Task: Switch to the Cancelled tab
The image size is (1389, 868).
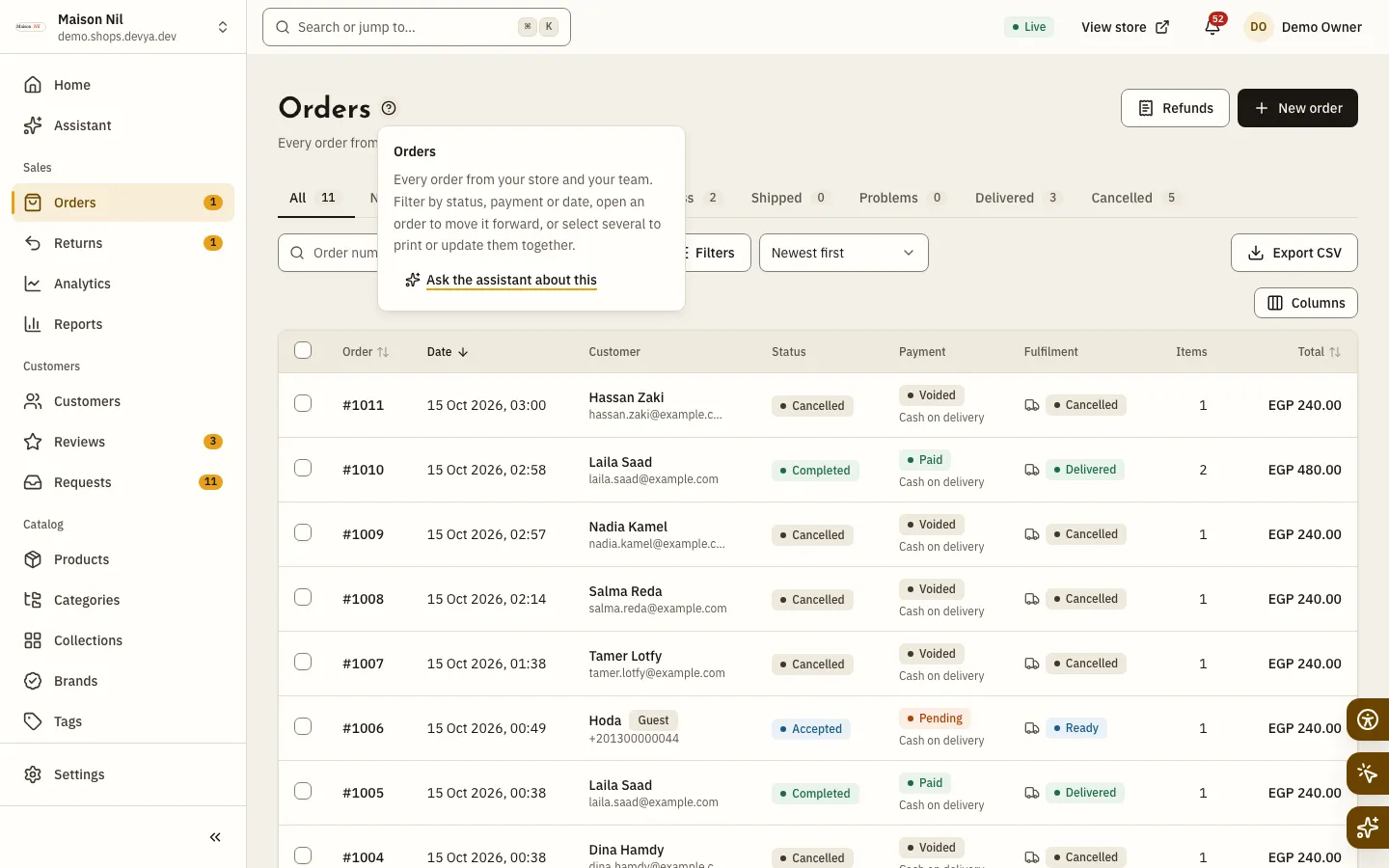Action: point(1134,198)
